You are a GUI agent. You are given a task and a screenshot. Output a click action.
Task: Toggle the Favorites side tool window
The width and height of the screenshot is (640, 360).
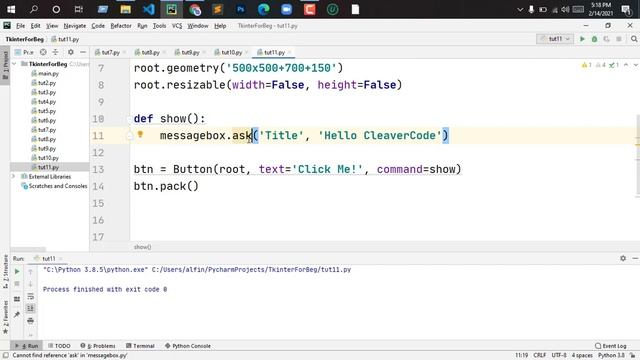(5, 318)
